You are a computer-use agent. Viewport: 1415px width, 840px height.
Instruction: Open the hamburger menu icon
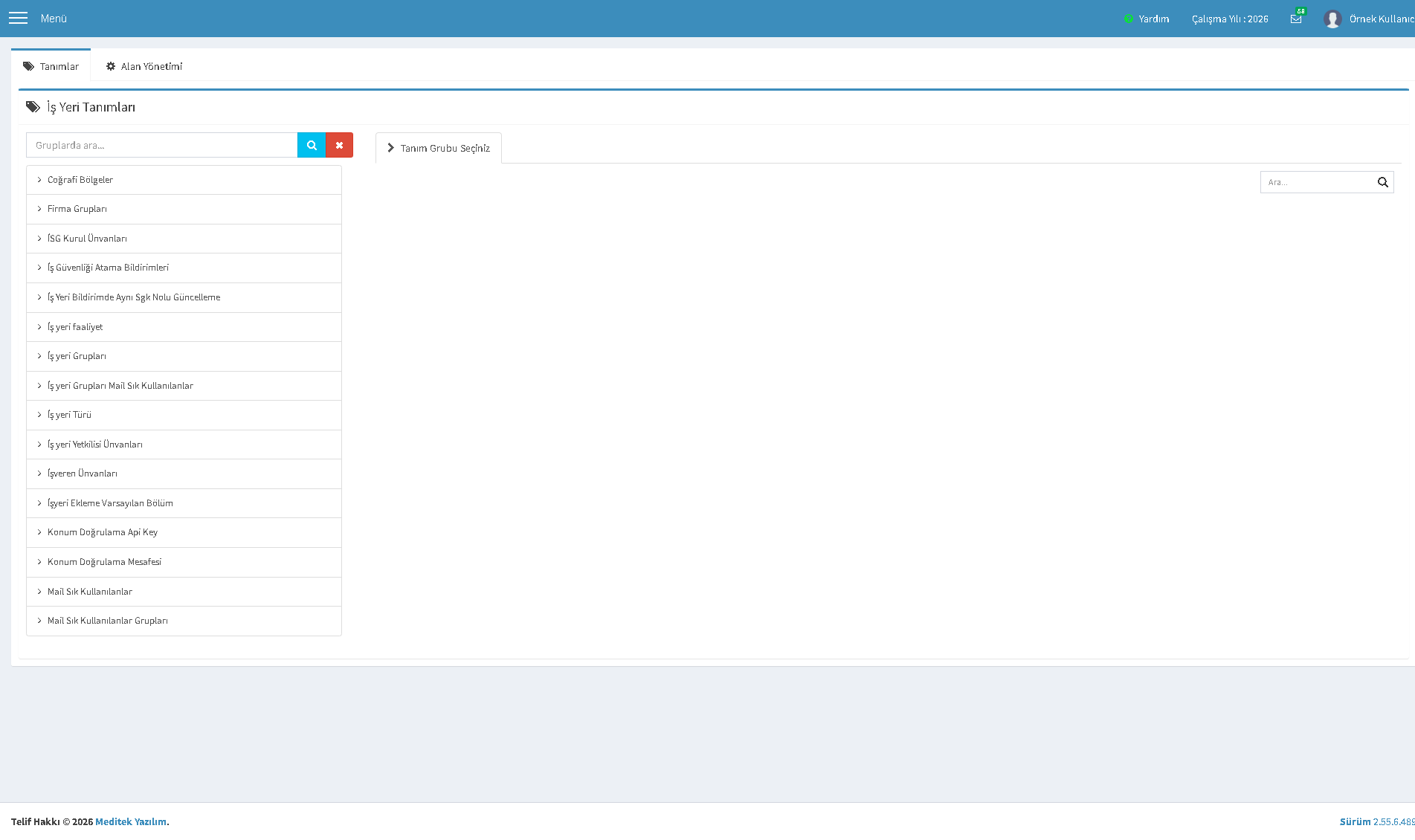pos(18,18)
